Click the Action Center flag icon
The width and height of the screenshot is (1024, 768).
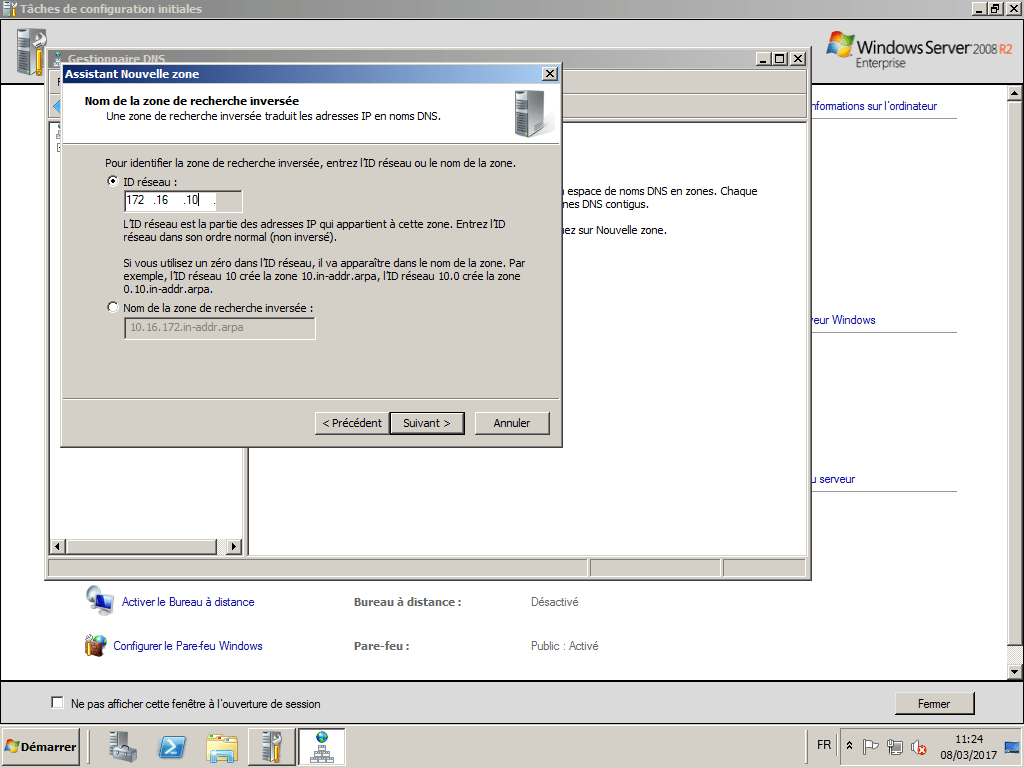click(x=871, y=746)
